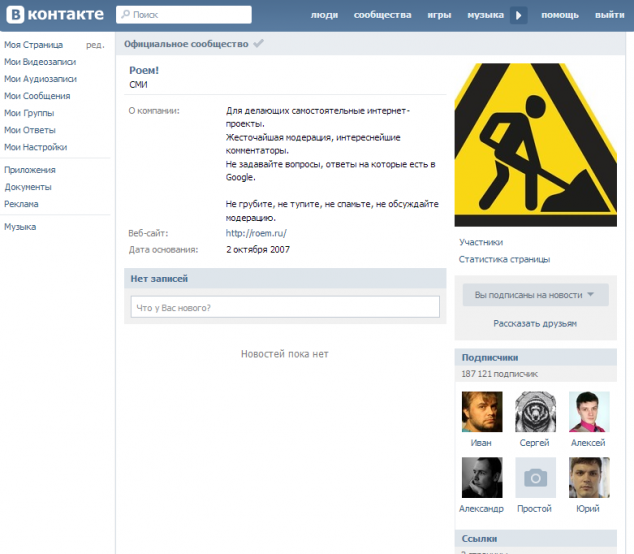Click the VKontakte logo icon
Viewport: 634px width, 554px height.
pos(15,15)
